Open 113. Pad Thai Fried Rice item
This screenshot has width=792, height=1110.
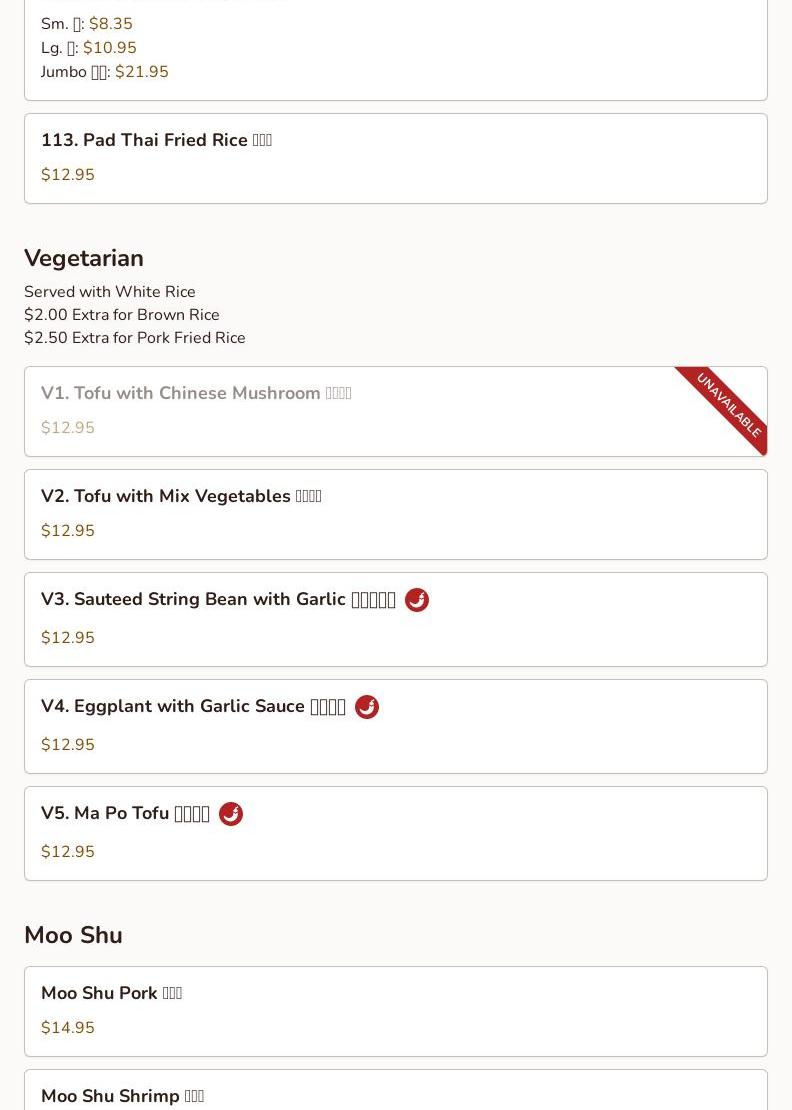coord(156,141)
